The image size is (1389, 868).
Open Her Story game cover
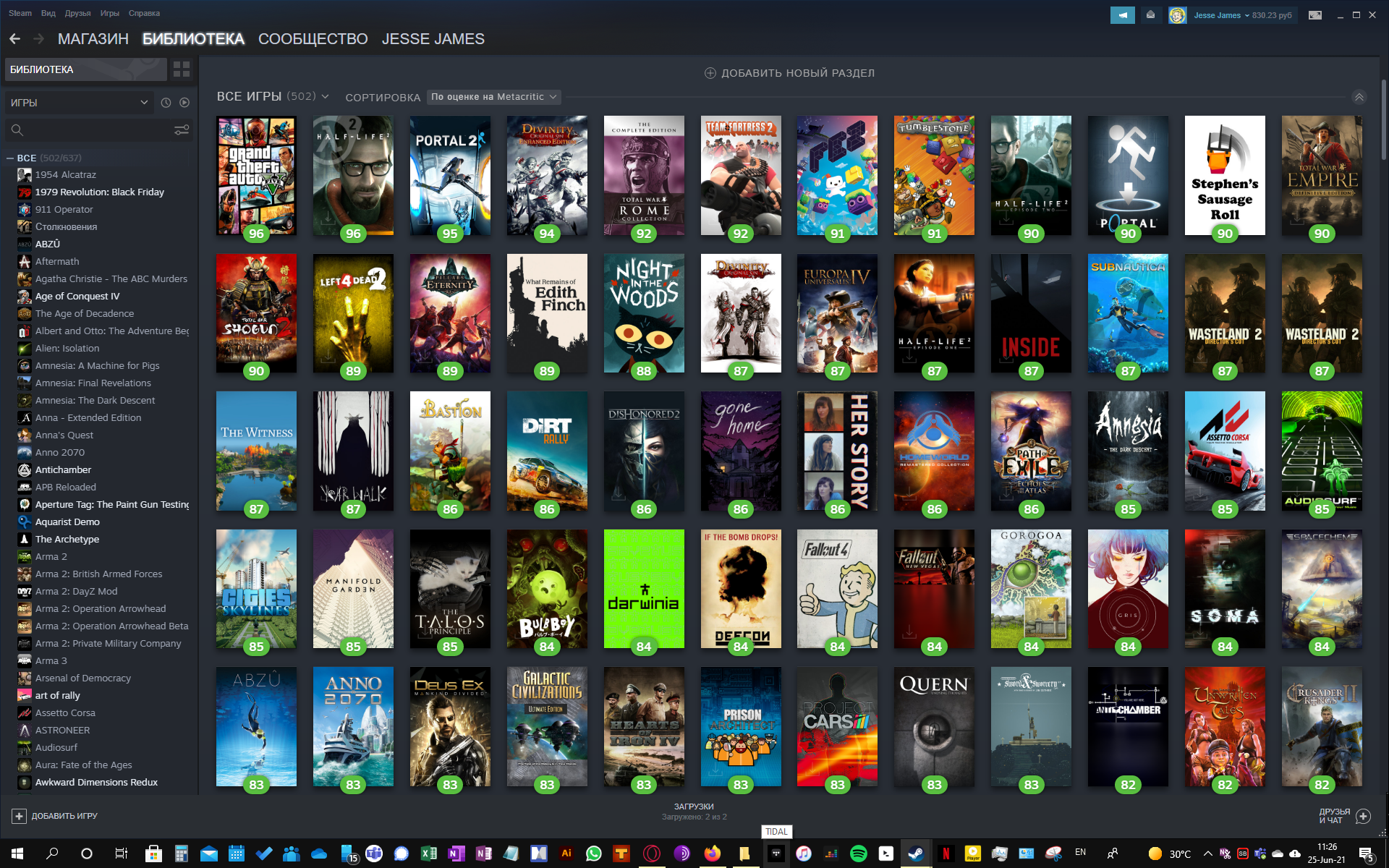coord(837,451)
